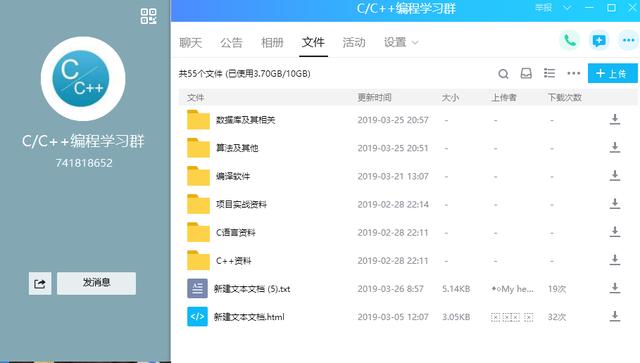640x363 pixels.
Task: Sort by the 文件 column header
Action: click(x=196, y=98)
